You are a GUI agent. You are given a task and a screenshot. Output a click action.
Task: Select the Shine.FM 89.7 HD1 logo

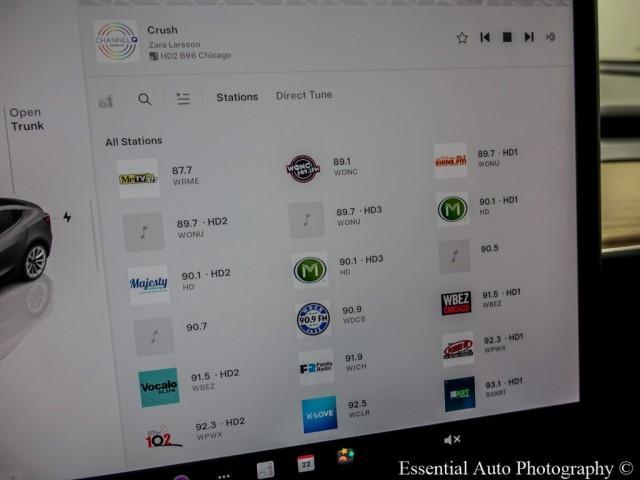pyautogui.click(x=451, y=160)
